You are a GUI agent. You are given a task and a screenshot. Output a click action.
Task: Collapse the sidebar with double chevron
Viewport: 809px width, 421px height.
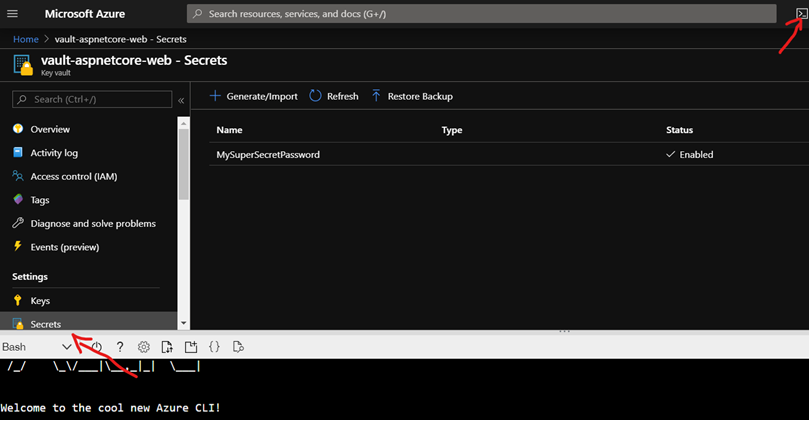pyautogui.click(x=181, y=100)
